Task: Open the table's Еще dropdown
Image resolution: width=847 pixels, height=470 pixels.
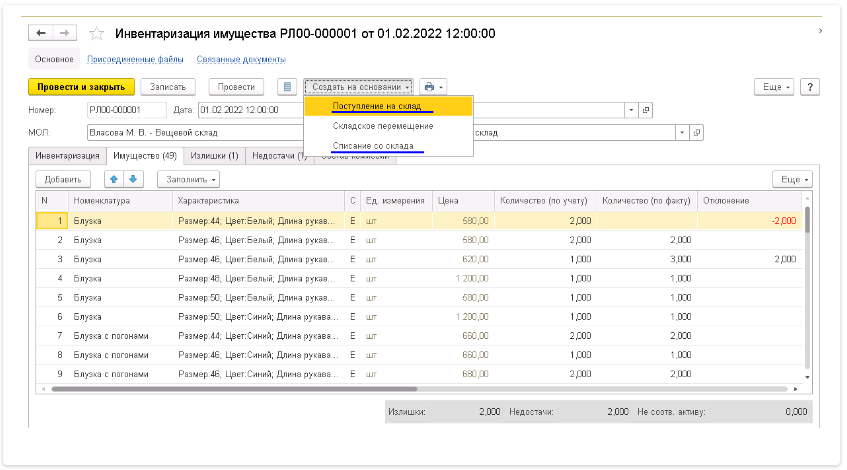Action: pyautogui.click(x=791, y=179)
